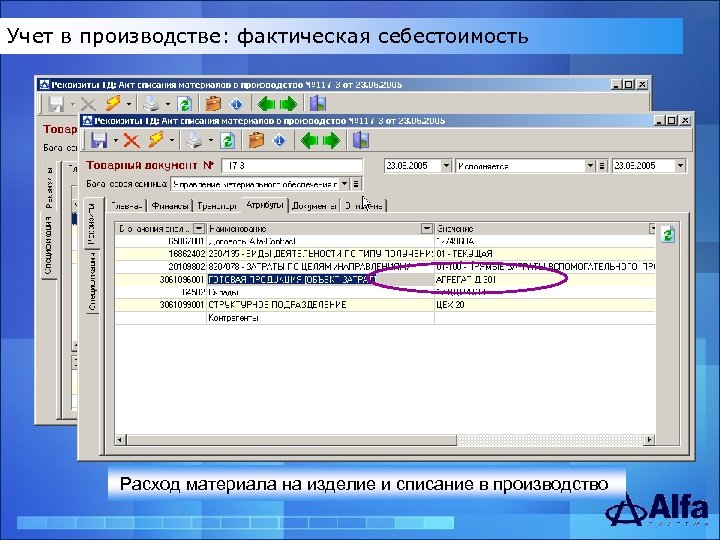Click horizontal scrollbar right arrow
This screenshot has width=720, height=540.
pos(649,440)
